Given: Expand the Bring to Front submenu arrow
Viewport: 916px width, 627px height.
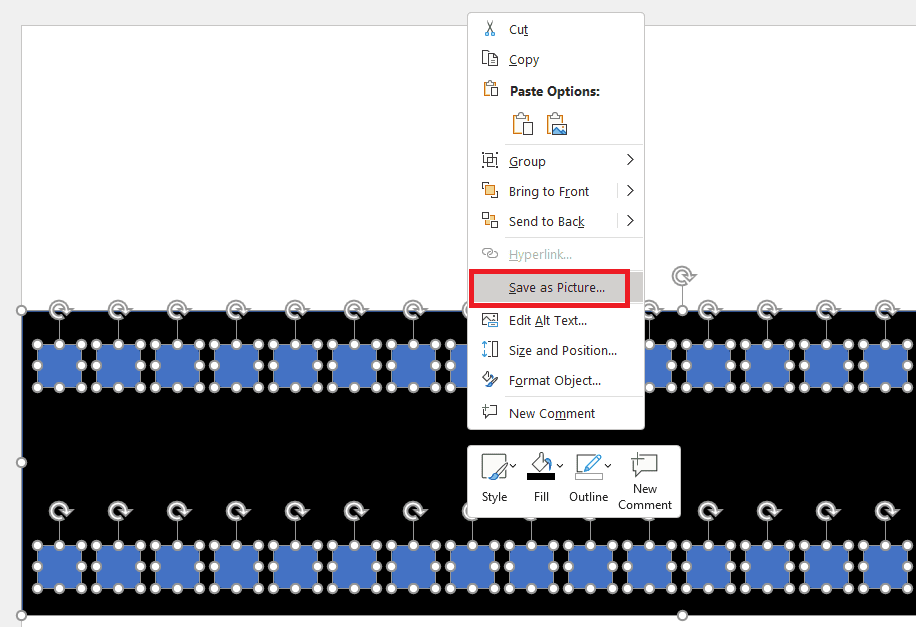Looking at the screenshot, I should 630,190.
